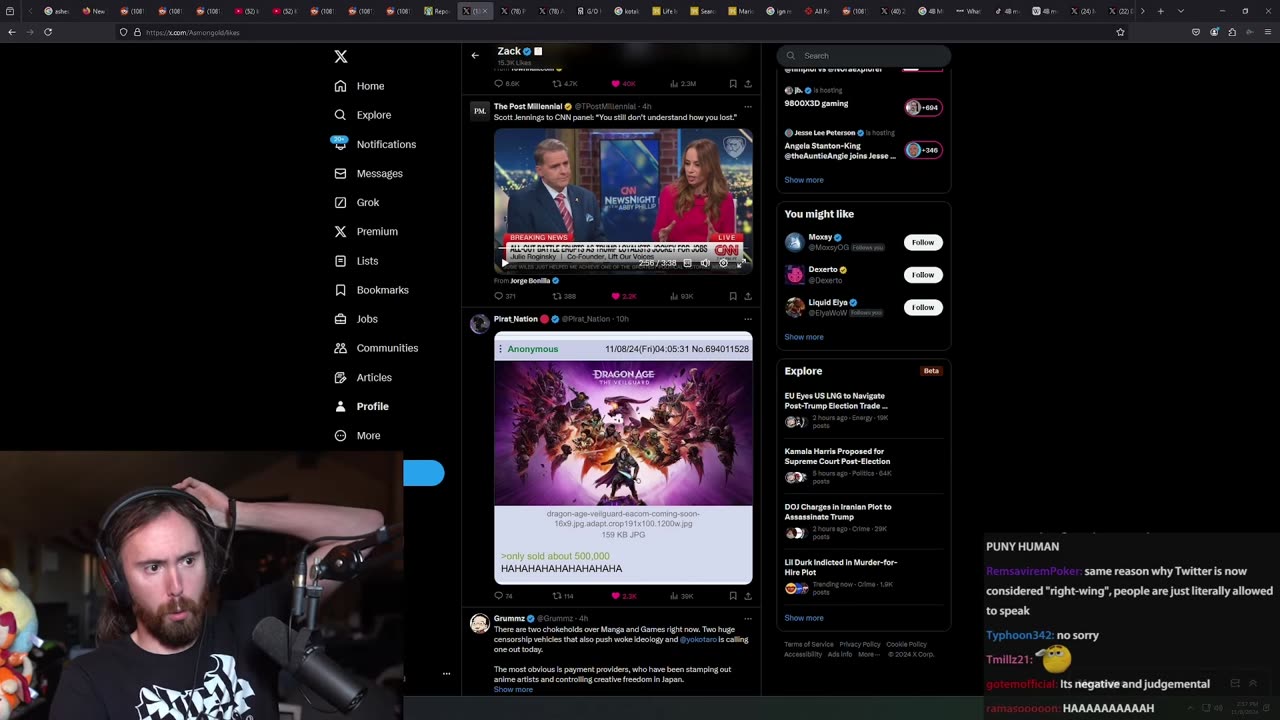Image resolution: width=1280 pixels, height=720 pixels.
Task: Follow Moxsy
Action: click(923, 242)
